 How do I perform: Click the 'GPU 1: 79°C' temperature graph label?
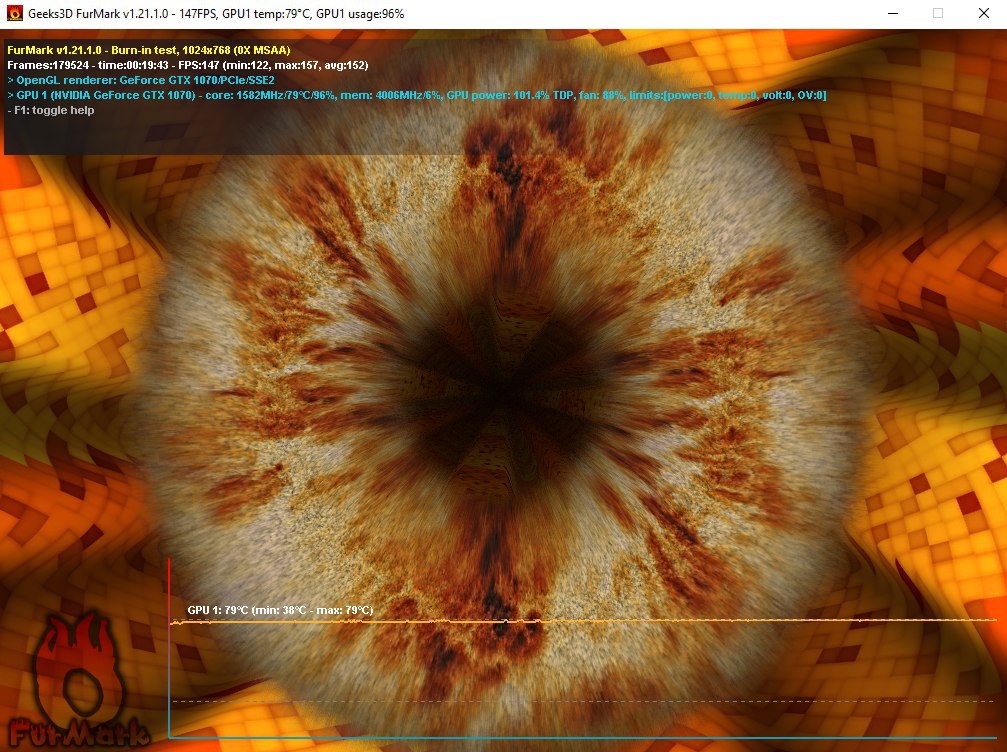coord(280,610)
